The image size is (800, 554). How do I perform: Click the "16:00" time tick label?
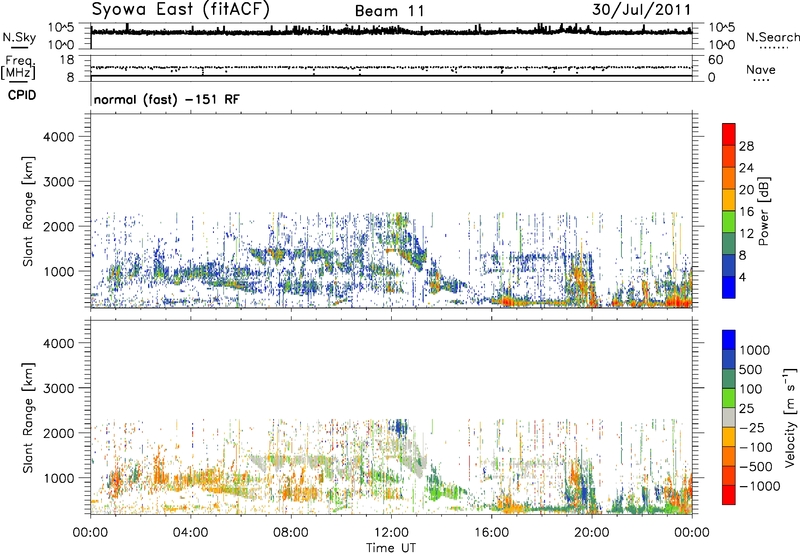pyautogui.click(x=491, y=533)
